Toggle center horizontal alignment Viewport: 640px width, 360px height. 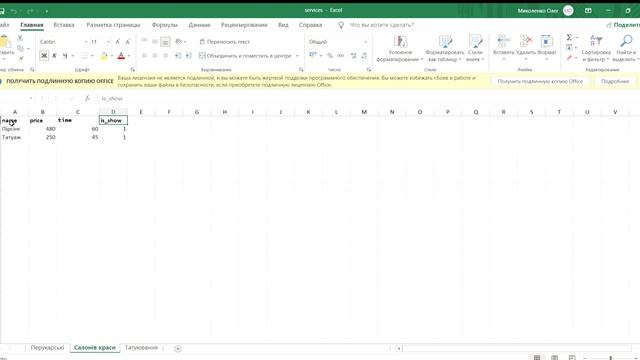click(x=155, y=56)
